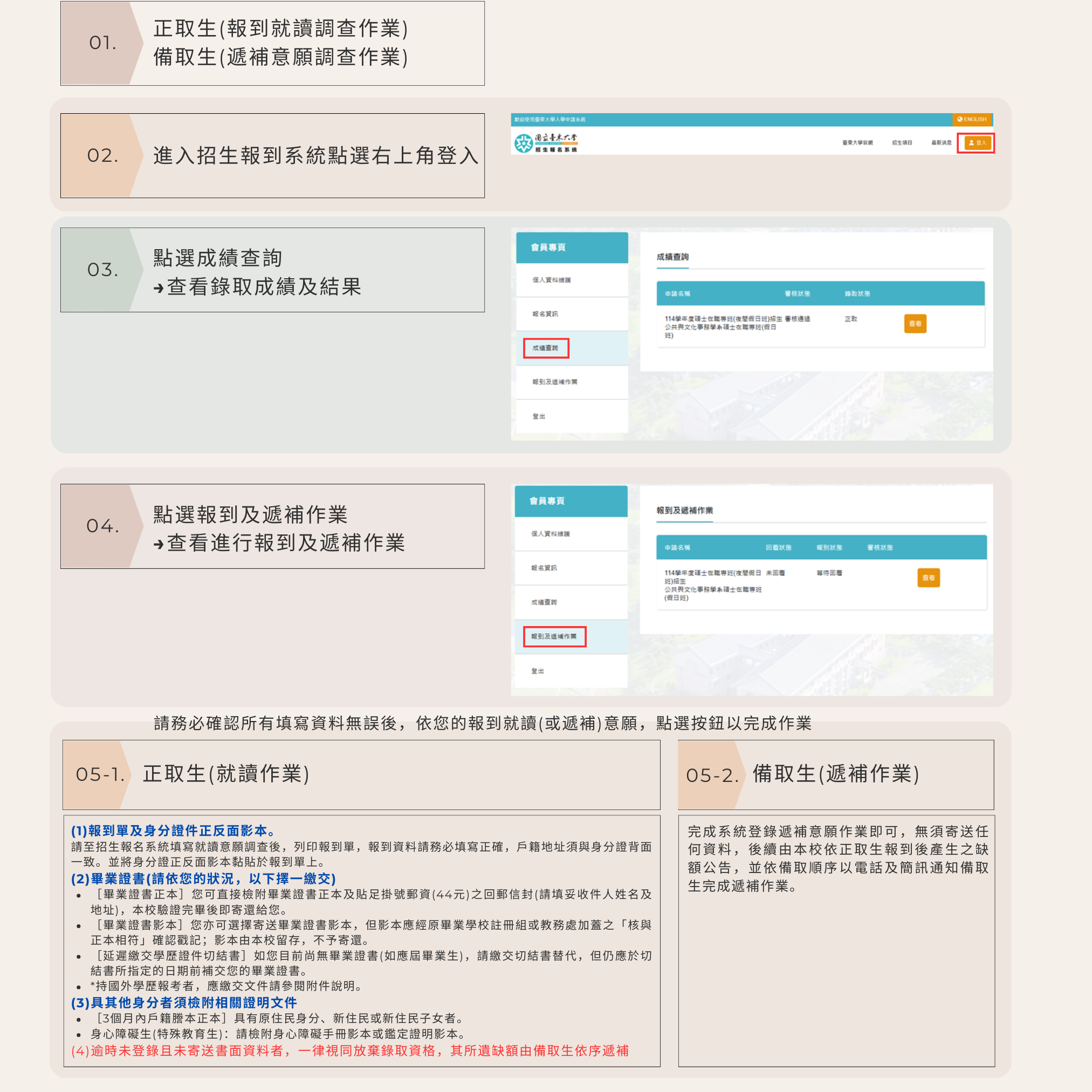1092x1092 pixels.
Task: Click the 成績查詢 page title tab
Action: [x=674, y=257]
